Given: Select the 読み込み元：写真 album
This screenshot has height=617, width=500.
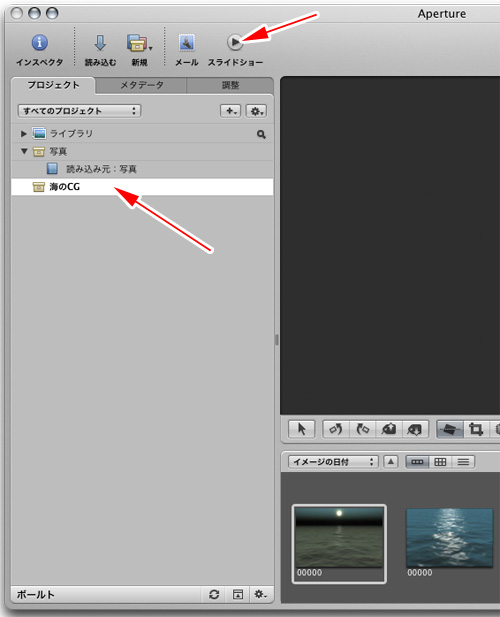Looking at the screenshot, I should (142, 169).
